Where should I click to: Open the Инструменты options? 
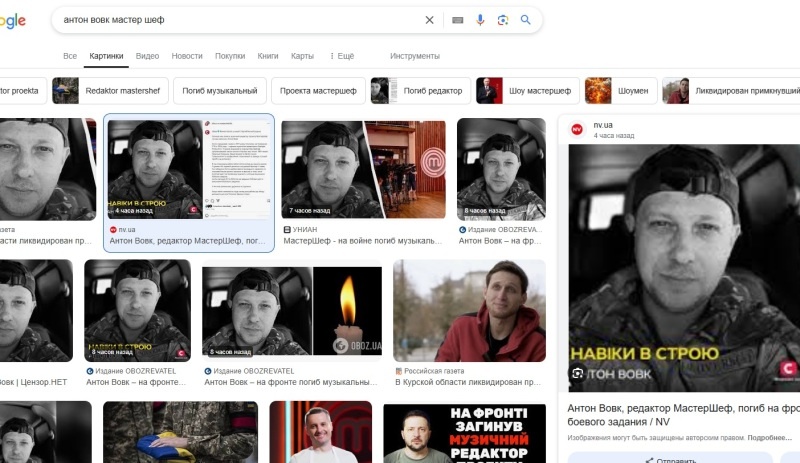415,56
